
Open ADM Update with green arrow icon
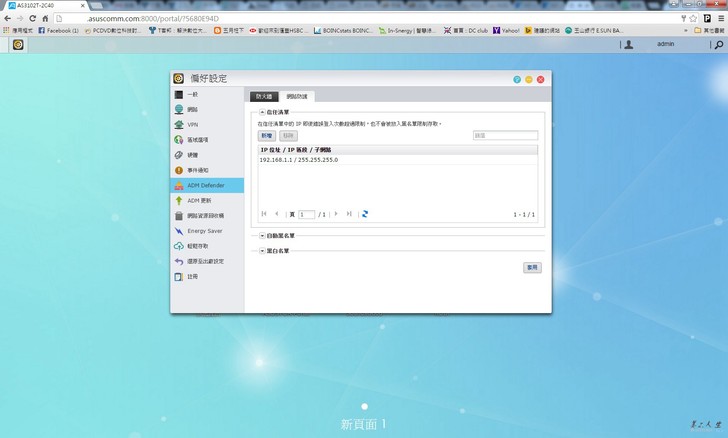click(x=207, y=201)
